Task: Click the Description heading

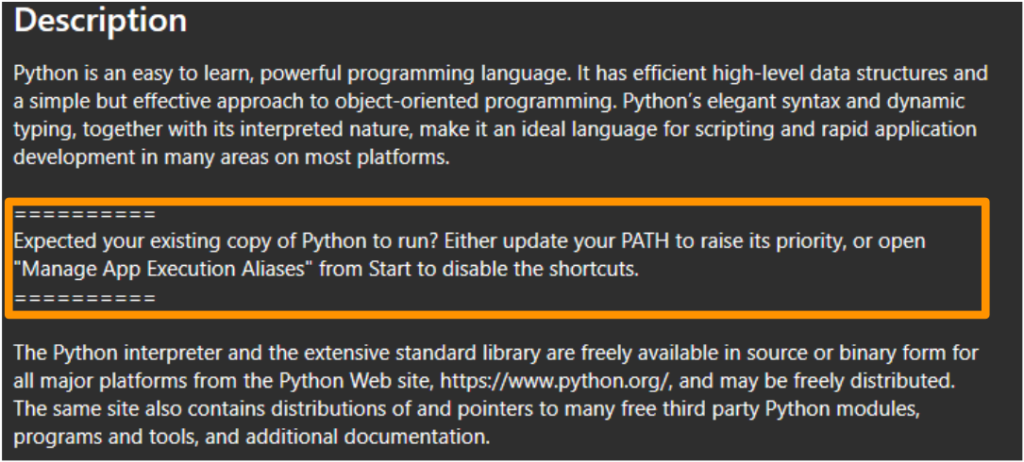Action: point(101,22)
